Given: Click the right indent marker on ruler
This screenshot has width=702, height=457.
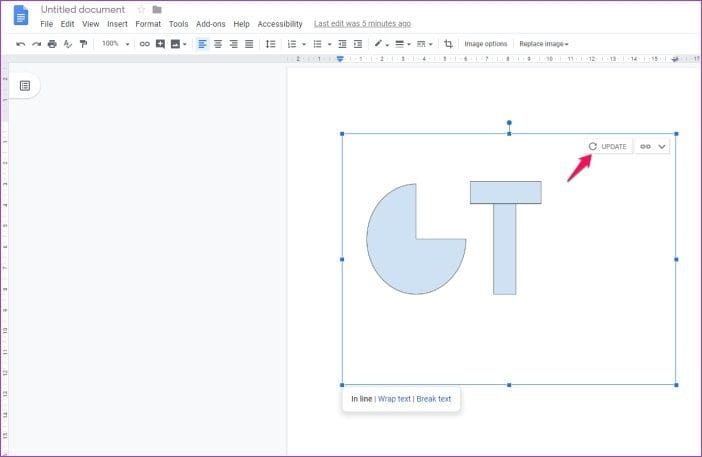Looking at the screenshot, I should 675,59.
